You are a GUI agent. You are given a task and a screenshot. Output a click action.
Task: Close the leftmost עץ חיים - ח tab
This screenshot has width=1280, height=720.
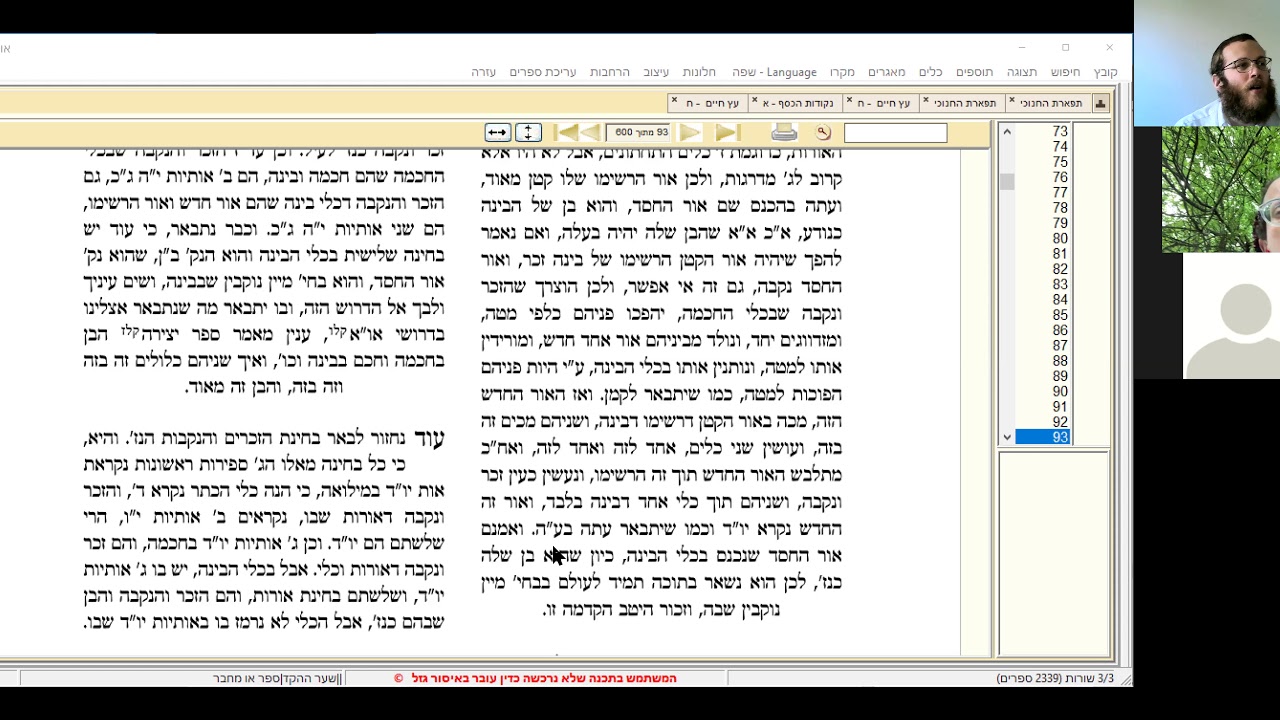click(674, 101)
